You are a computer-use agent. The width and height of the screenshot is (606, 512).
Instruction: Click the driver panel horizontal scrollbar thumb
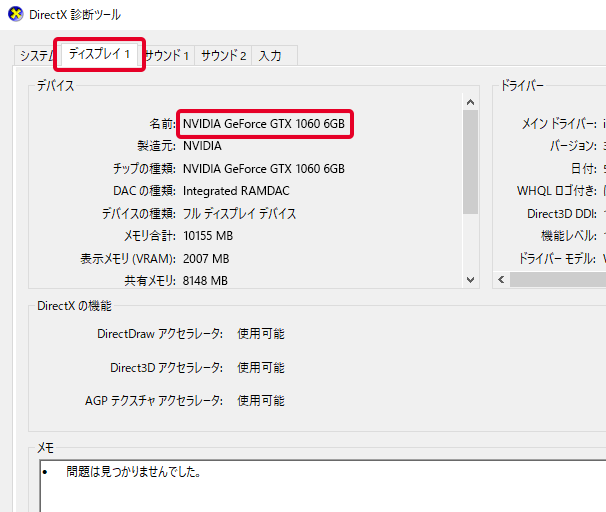pos(560,281)
